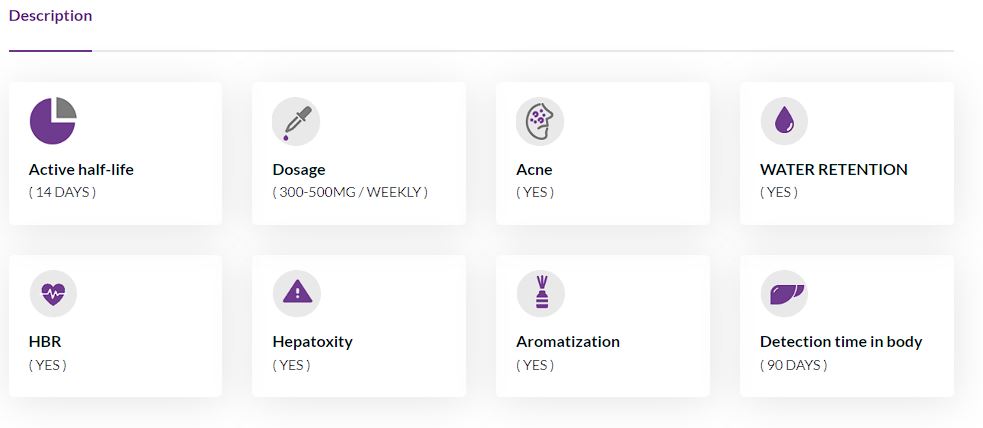The height and width of the screenshot is (428, 983).
Task: Click the Detection time in body heading
Action: point(841,342)
